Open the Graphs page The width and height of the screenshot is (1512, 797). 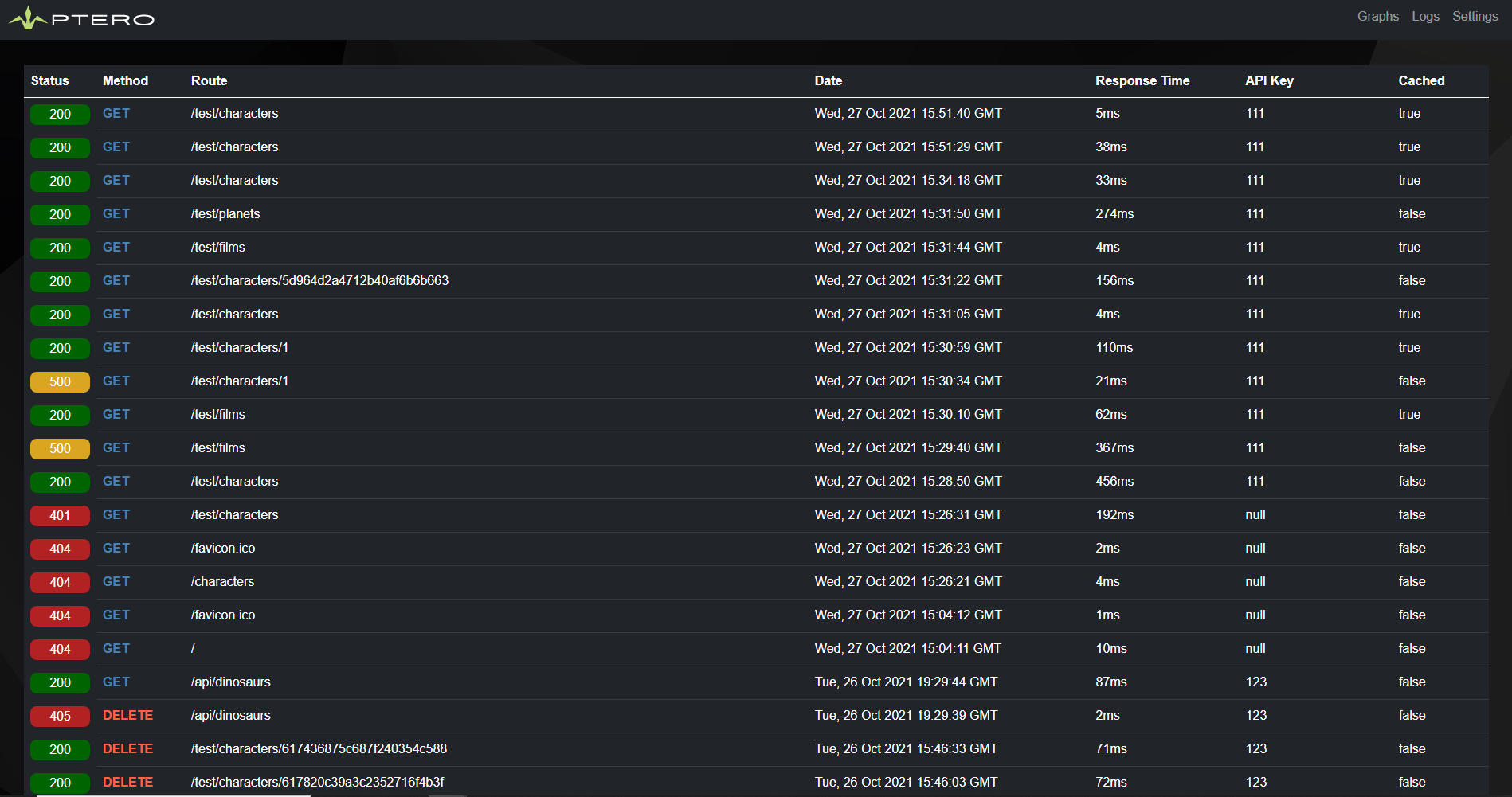click(1377, 16)
